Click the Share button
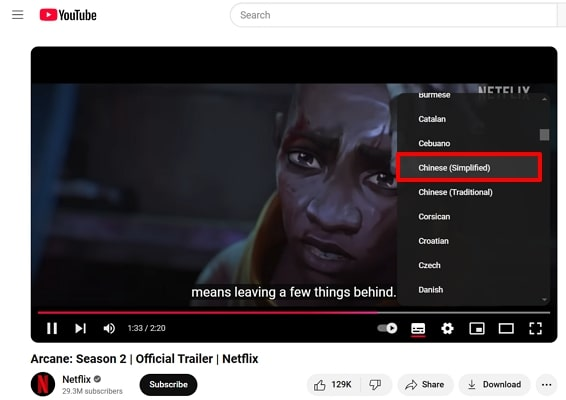The width and height of the screenshot is (566, 400). (x=425, y=384)
